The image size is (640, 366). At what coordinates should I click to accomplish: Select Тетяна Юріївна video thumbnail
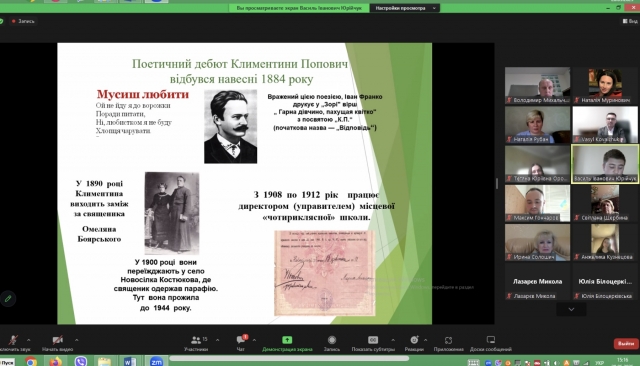[537, 164]
